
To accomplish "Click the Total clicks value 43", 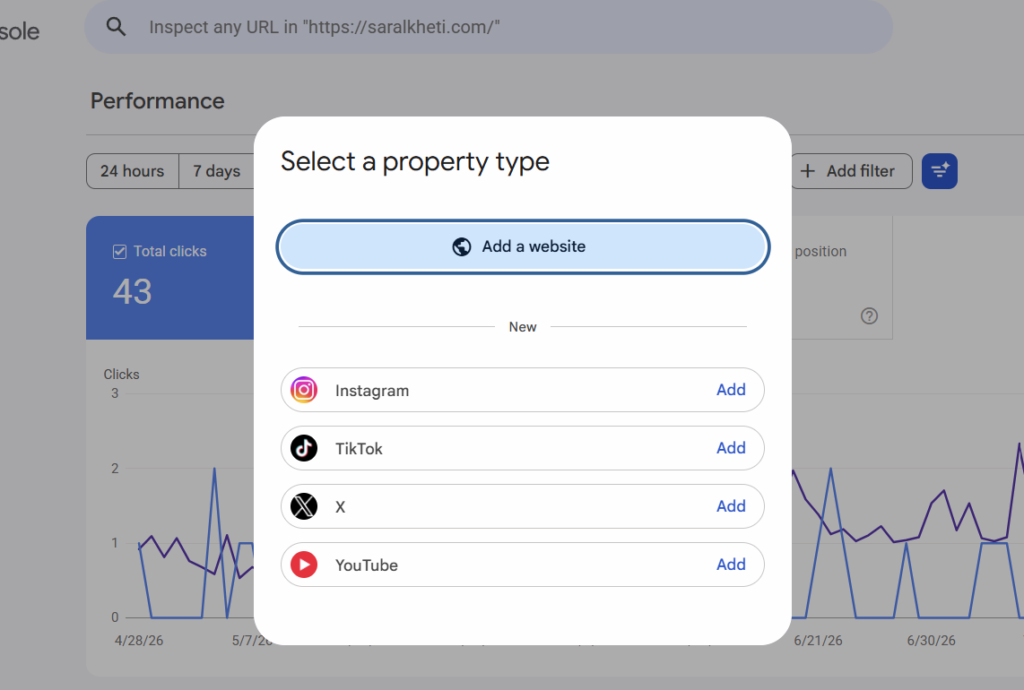I will (133, 291).
